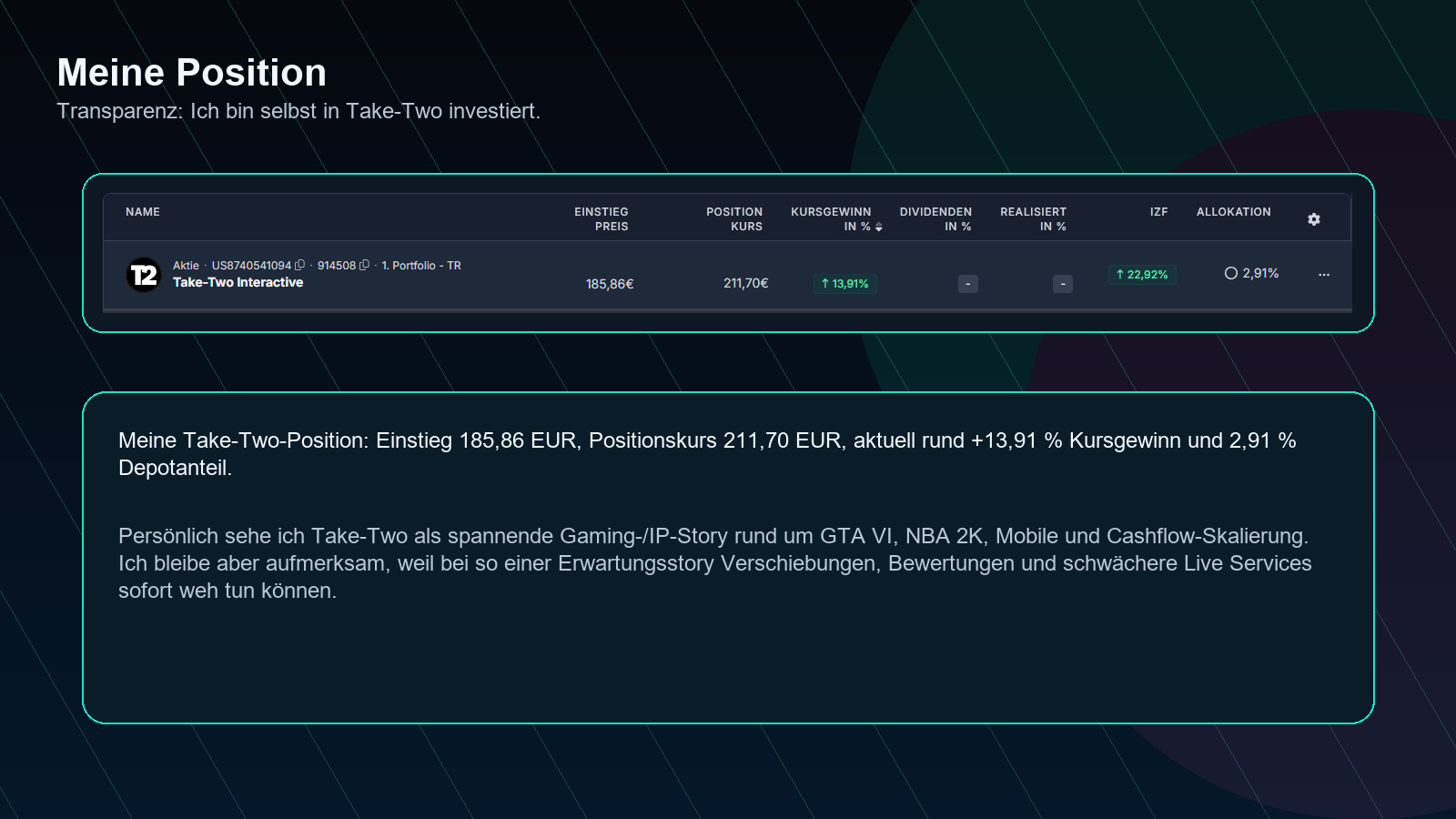
Task: Sort by POSITION KURS column header
Action: tap(734, 219)
